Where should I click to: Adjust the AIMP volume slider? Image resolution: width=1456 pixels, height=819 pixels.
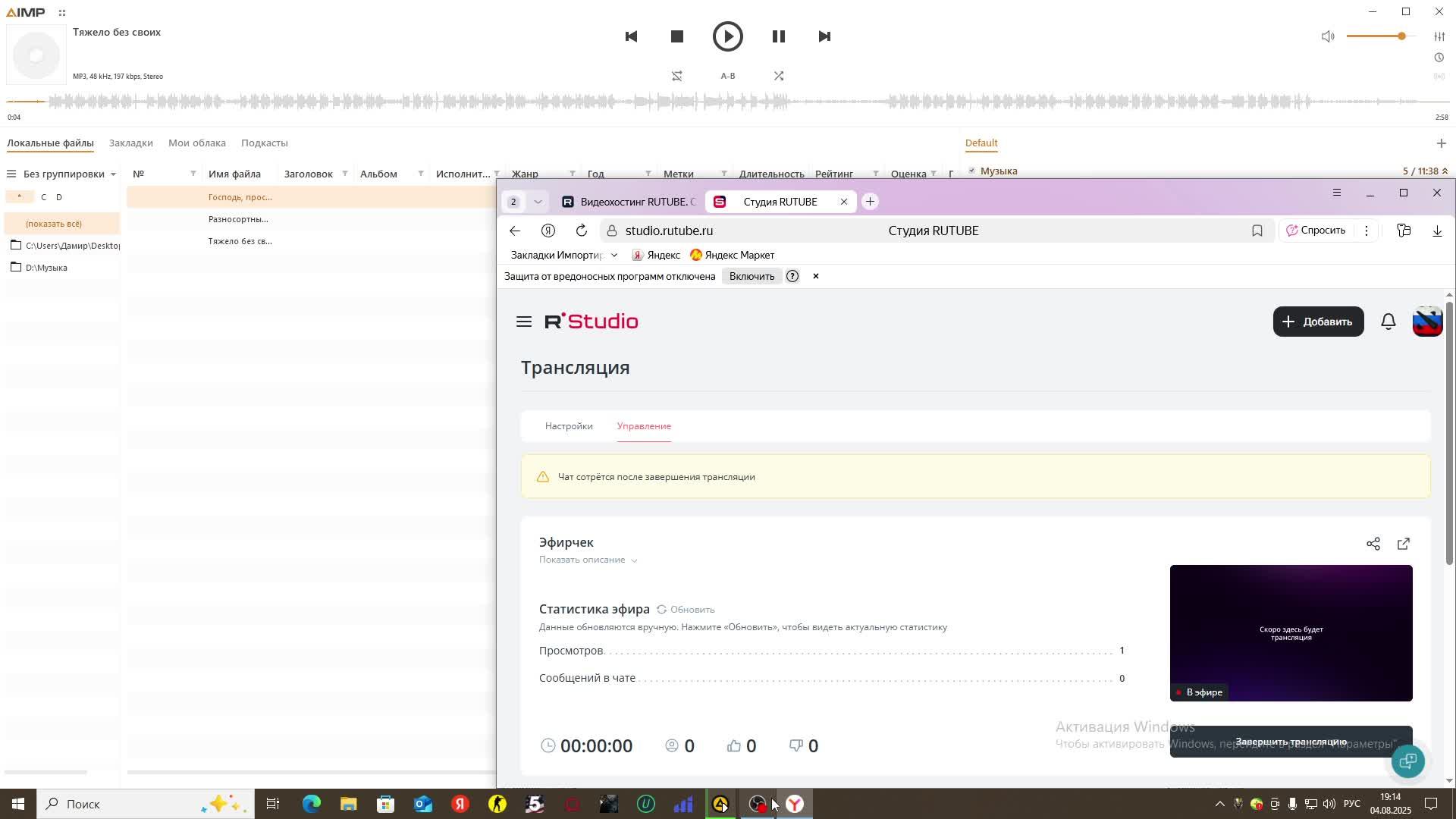tap(1380, 36)
